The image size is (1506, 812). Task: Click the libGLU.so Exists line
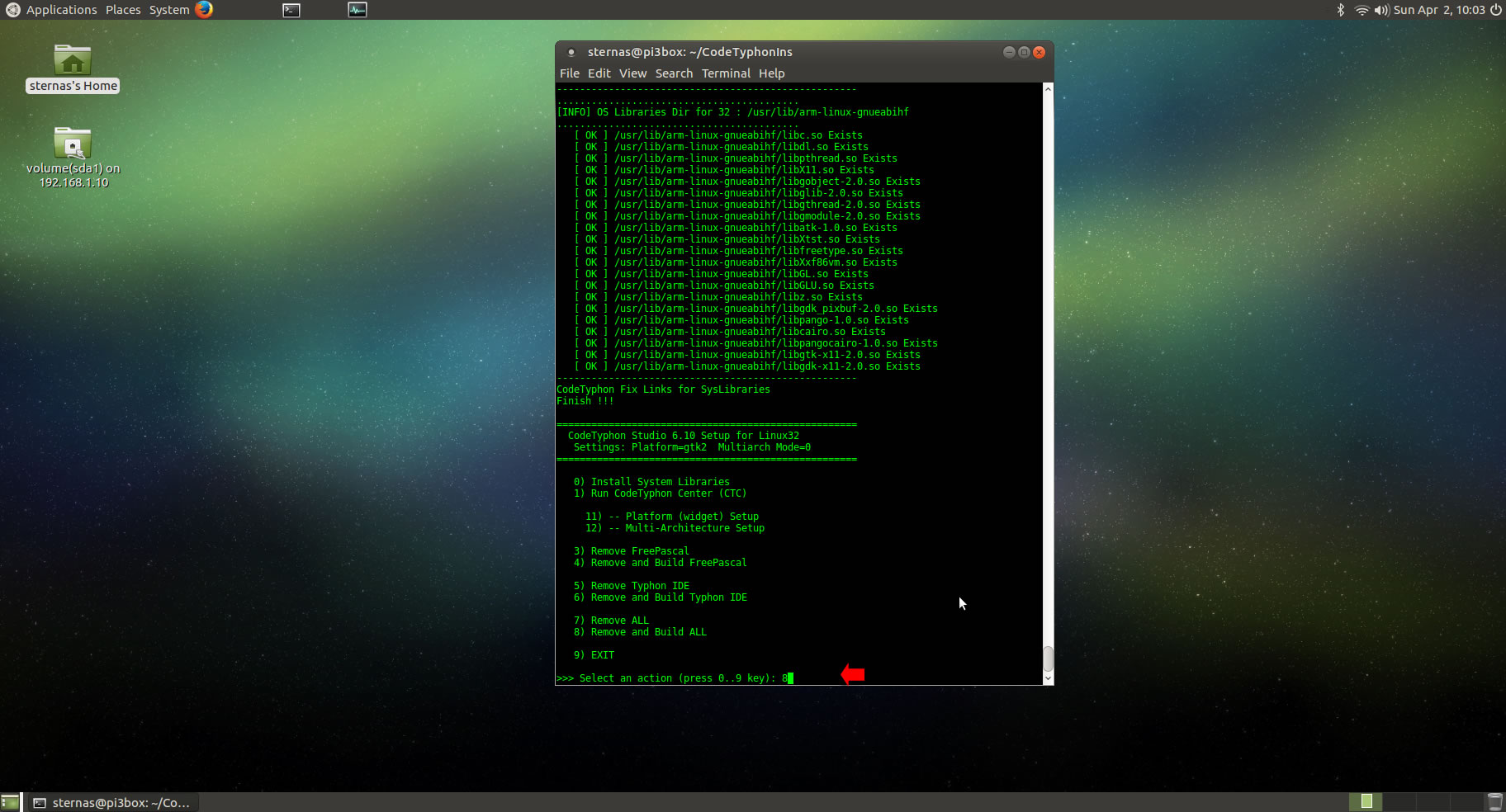(724, 286)
